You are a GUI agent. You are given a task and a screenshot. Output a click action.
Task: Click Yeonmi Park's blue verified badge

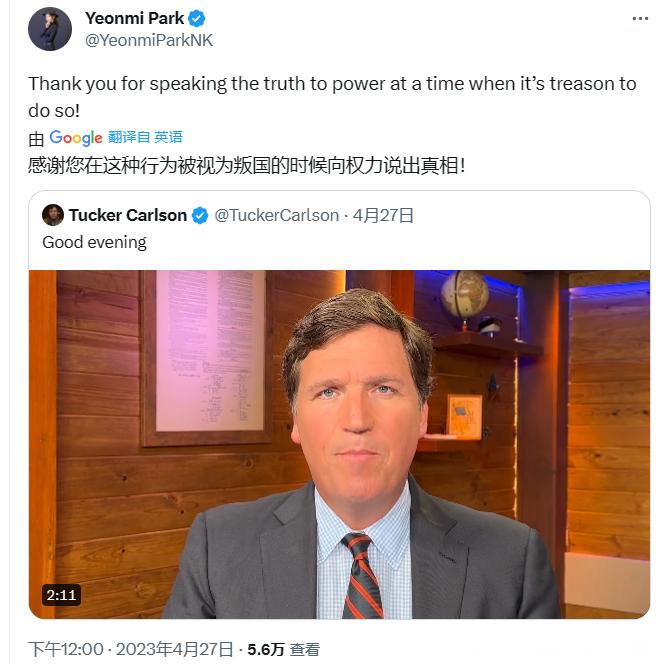coord(196,19)
